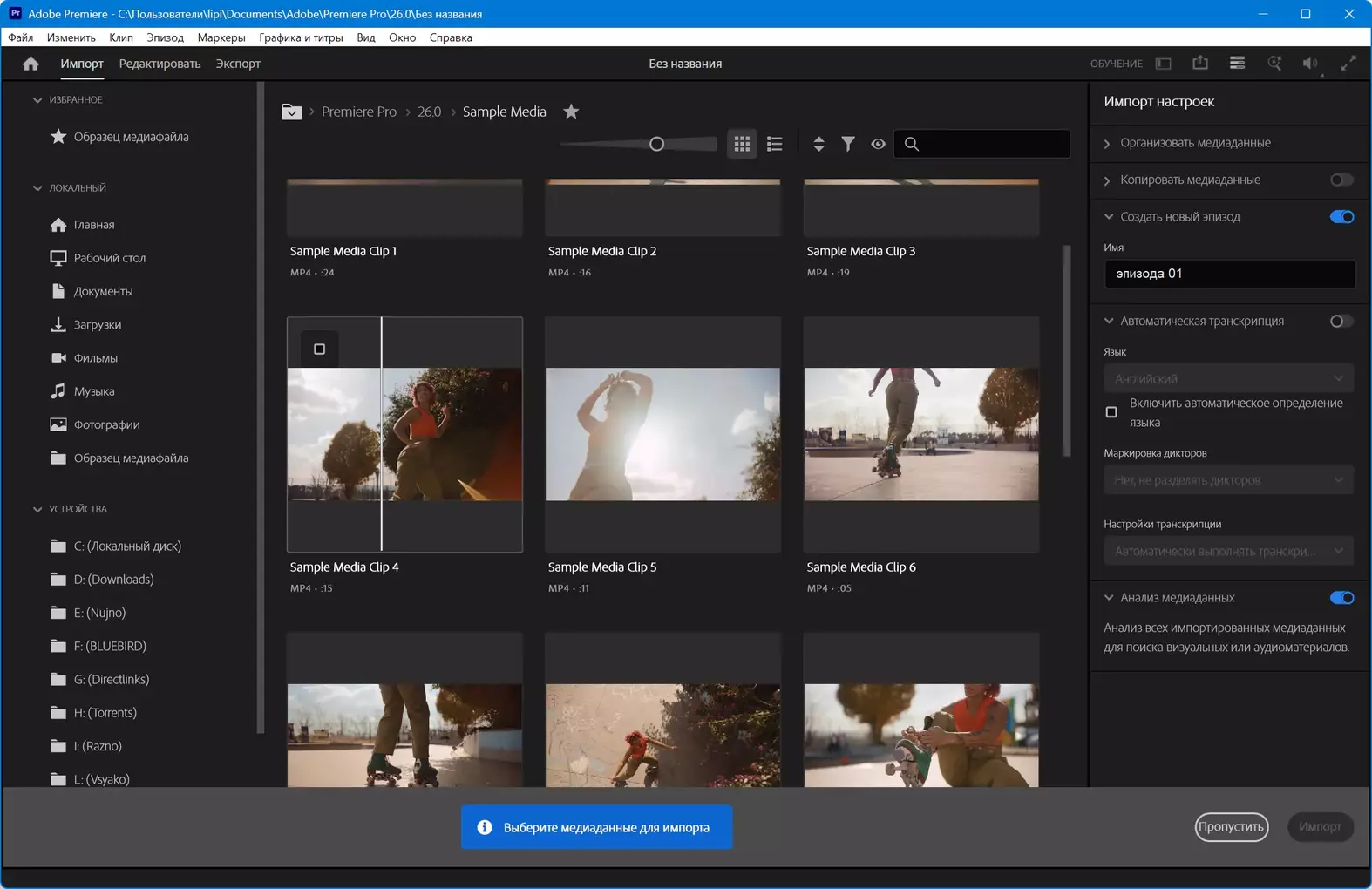Check Включить автоматическое определение языка

click(1111, 412)
